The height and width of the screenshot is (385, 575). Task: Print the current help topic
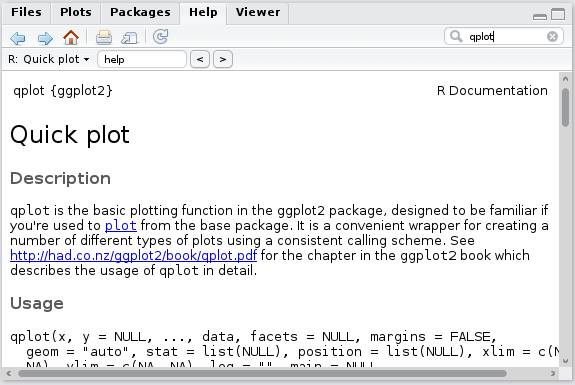(104, 37)
